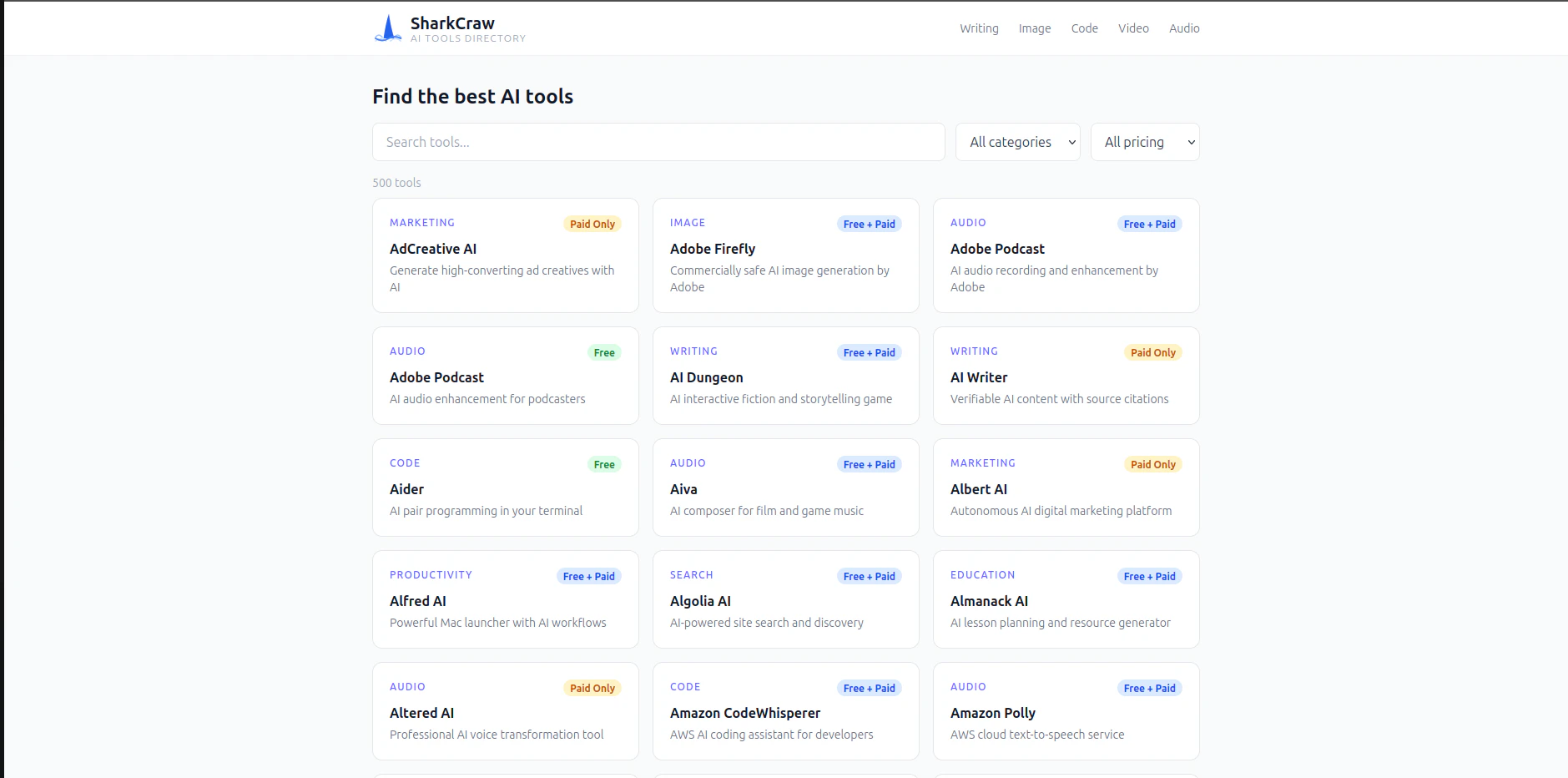1568x778 pixels.
Task: Click description AWS cloud text-to-speech service
Action: pos(1037,735)
